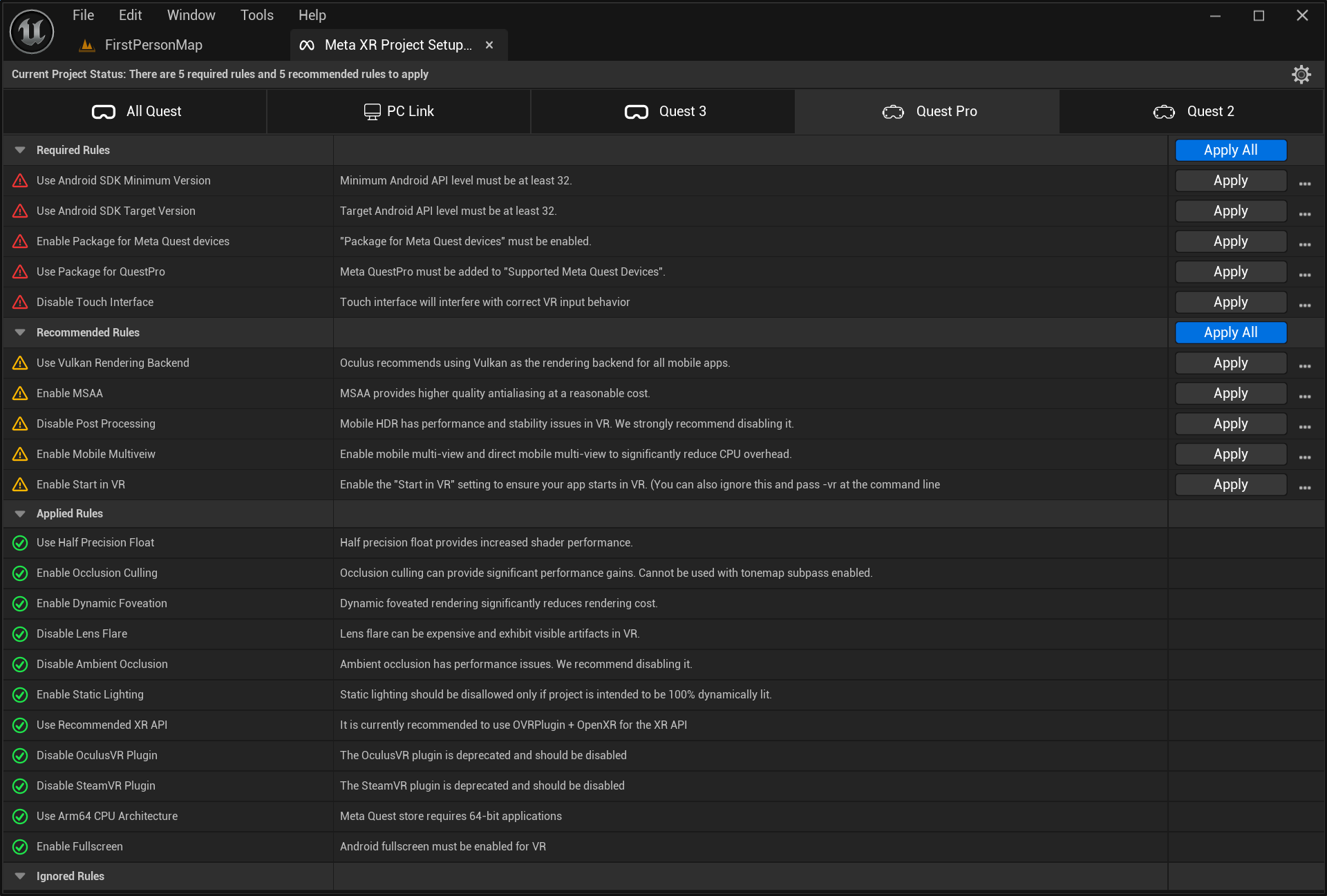The height and width of the screenshot is (896, 1327).
Task: Close the Meta XR Project Setup tab
Action: click(x=489, y=44)
